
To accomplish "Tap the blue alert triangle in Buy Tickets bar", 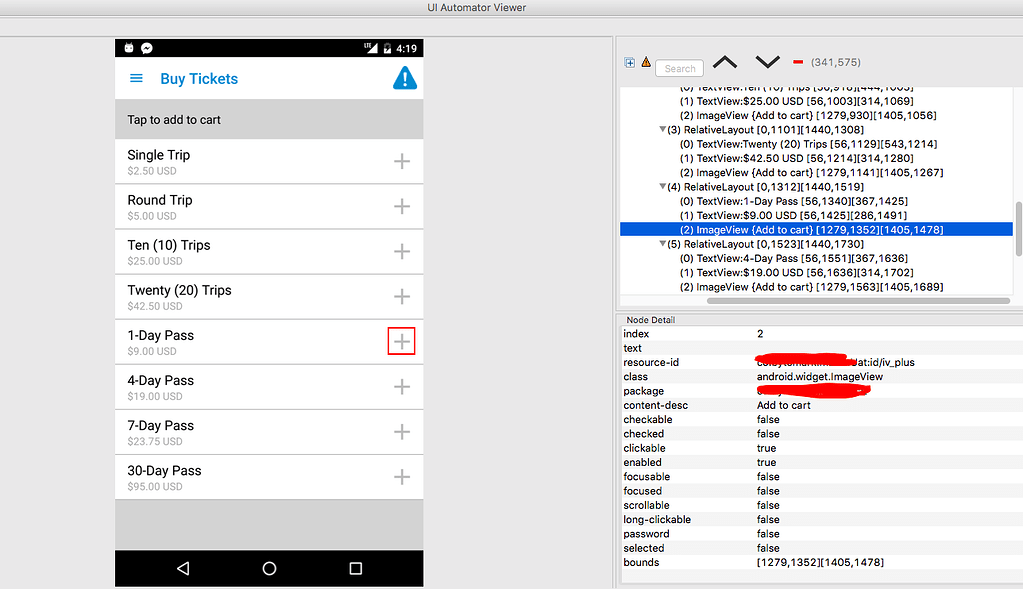I will click(x=404, y=78).
